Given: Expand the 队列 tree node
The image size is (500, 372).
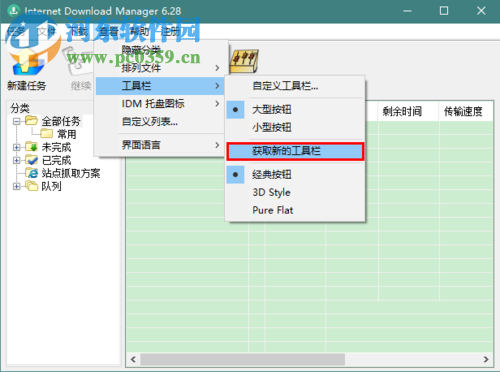Looking at the screenshot, I should pyautogui.click(x=16, y=186).
